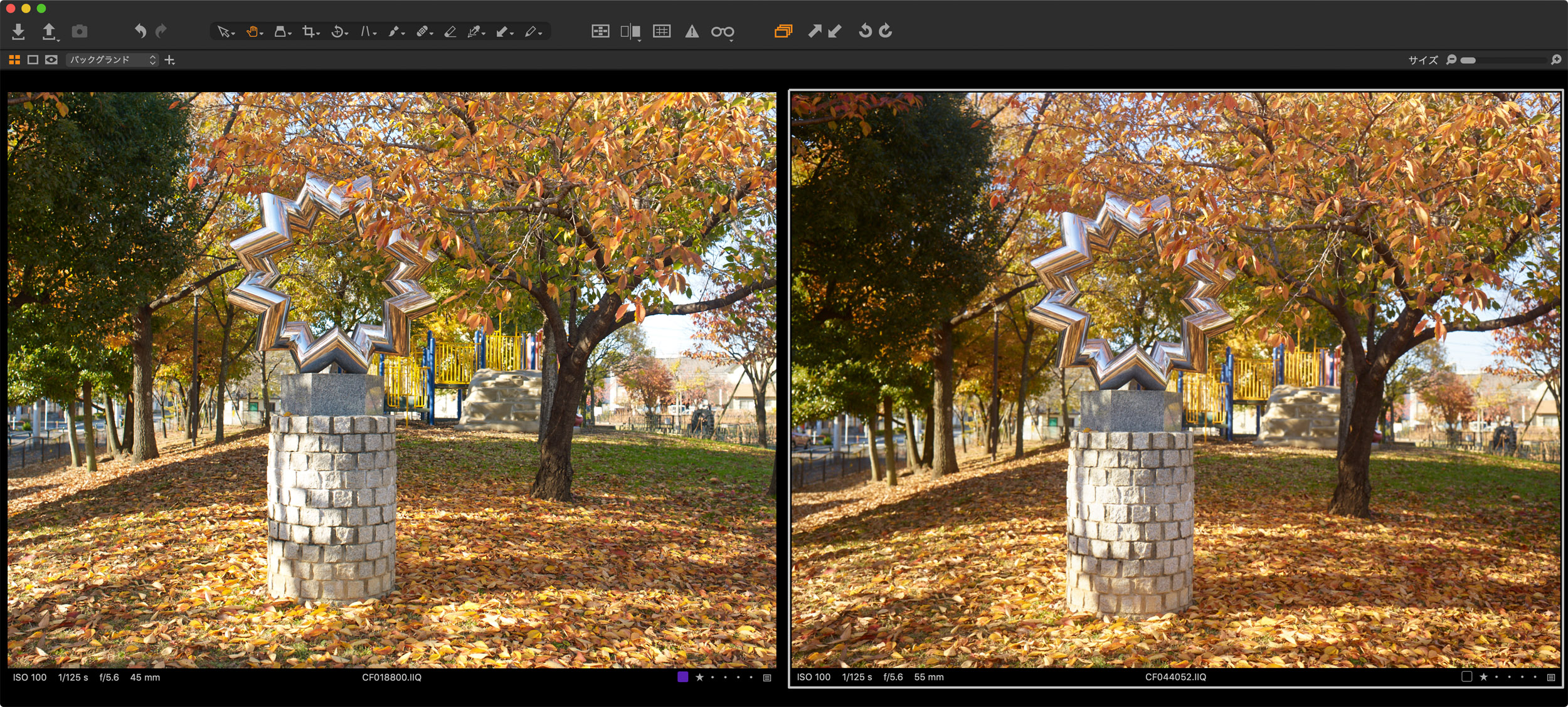Screen dimensions: 1568x707
Task: Click the Export images icon
Action: (x=49, y=31)
